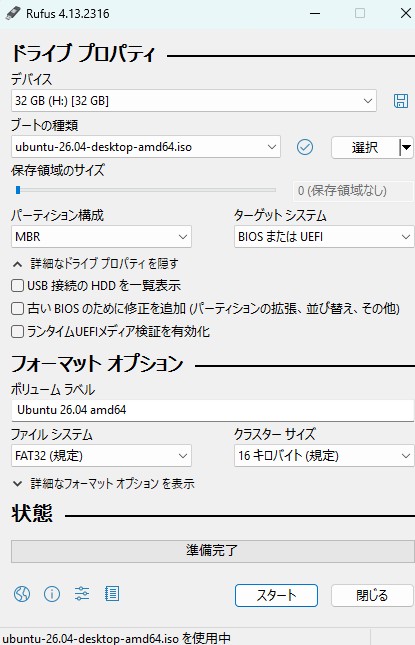415x645 pixels.
Task: Click the 準備完了 progress bar
Action: (213, 551)
